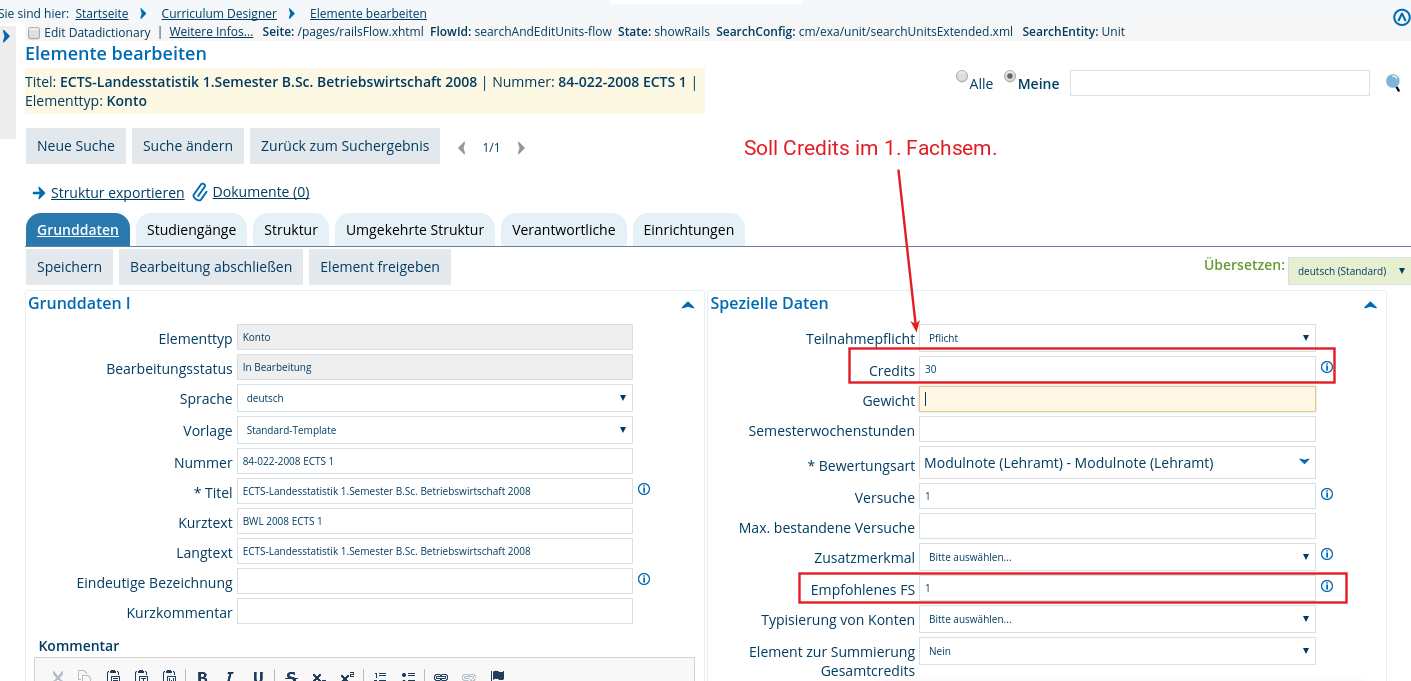This screenshot has width=1411, height=681.
Task: Open the Teilnahmepflicht dropdown
Action: point(1117,338)
